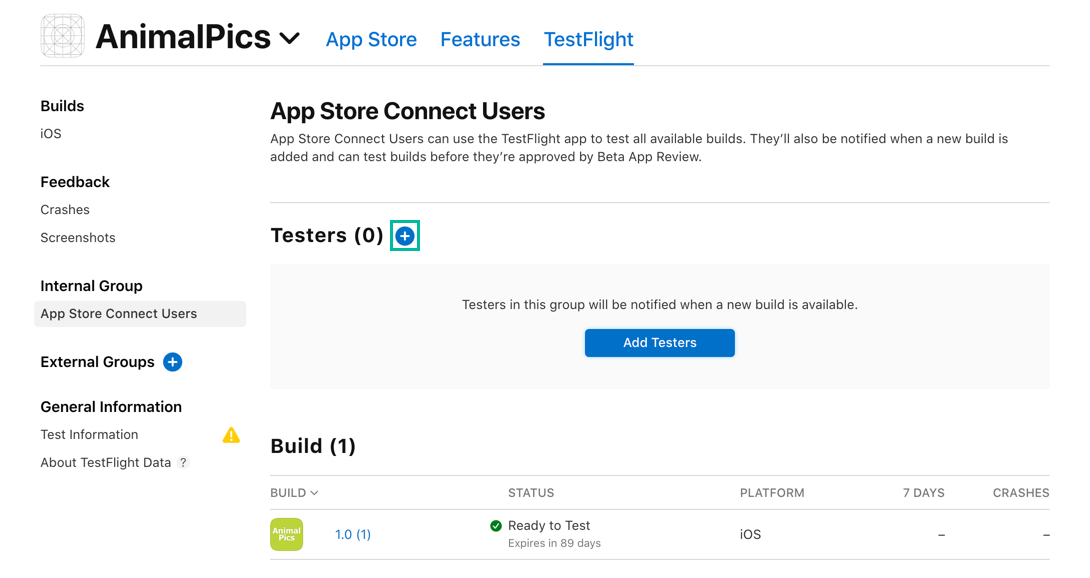Image resolution: width=1090 pixels, height=578 pixels.
Task: Select App Store Connect Users group
Action: point(140,314)
